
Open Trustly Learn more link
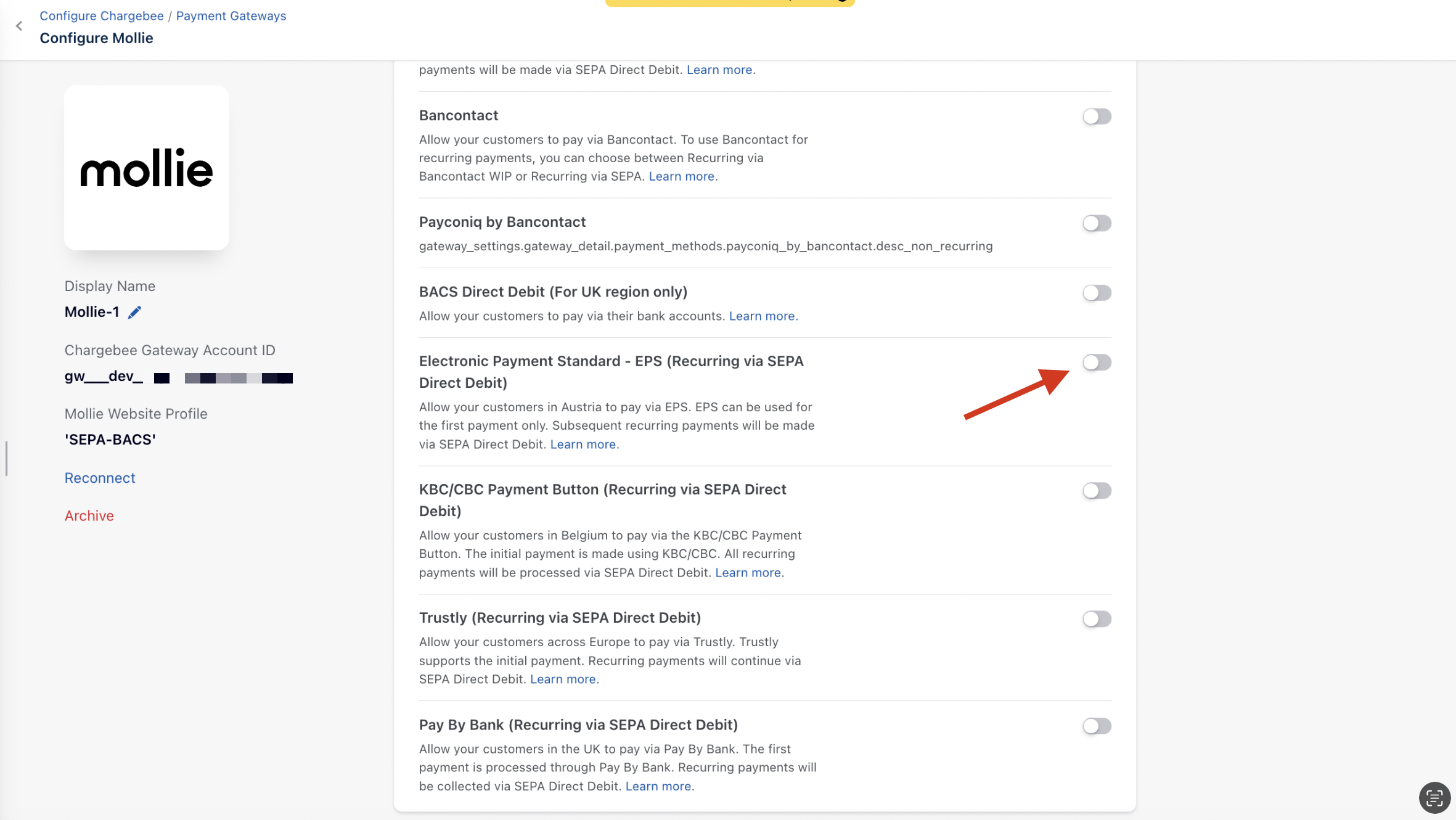pos(563,679)
